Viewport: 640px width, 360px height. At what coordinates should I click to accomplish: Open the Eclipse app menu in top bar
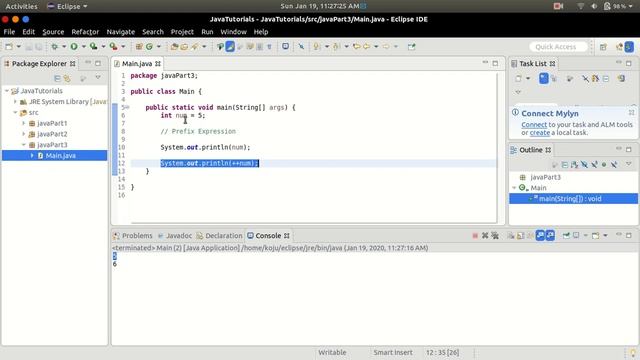(67, 6)
